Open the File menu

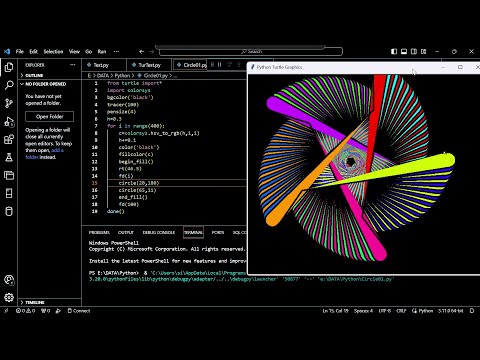click(20, 51)
